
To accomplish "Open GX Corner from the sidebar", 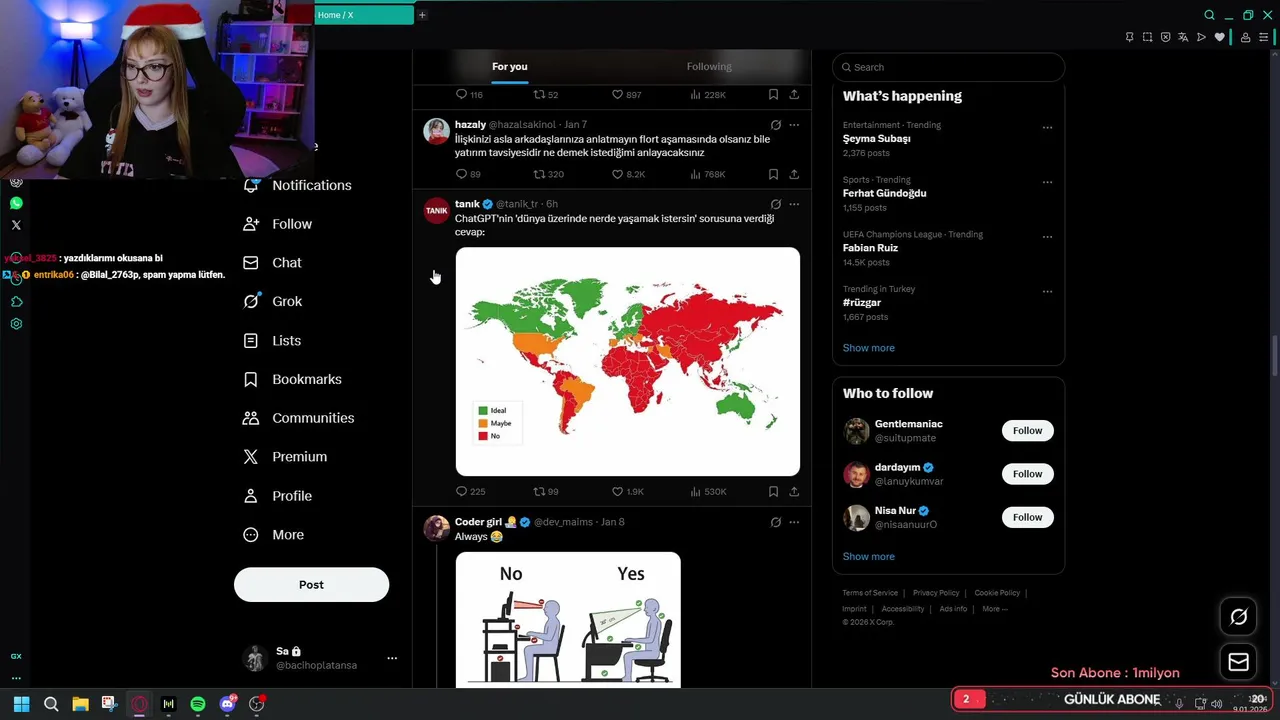I will click(16, 656).
